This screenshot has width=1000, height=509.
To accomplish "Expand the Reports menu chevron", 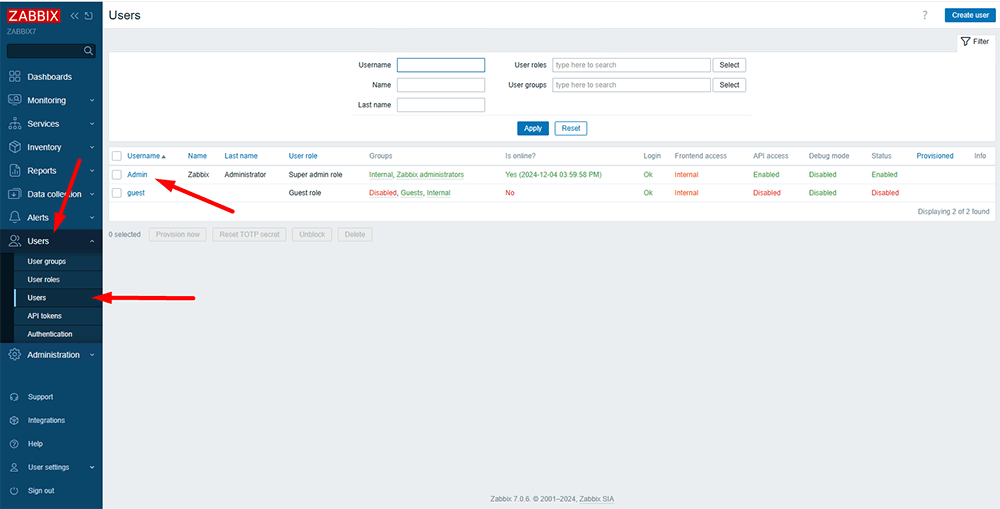I will (92, 171).
